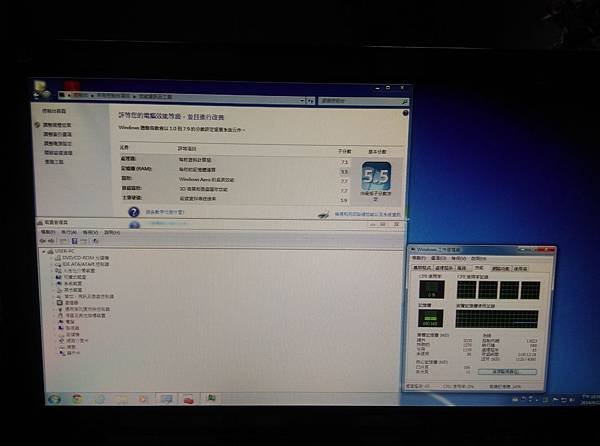Click the USER-PC computer icon in device tree
Viewport: 600px width, 446px height.
50,251
